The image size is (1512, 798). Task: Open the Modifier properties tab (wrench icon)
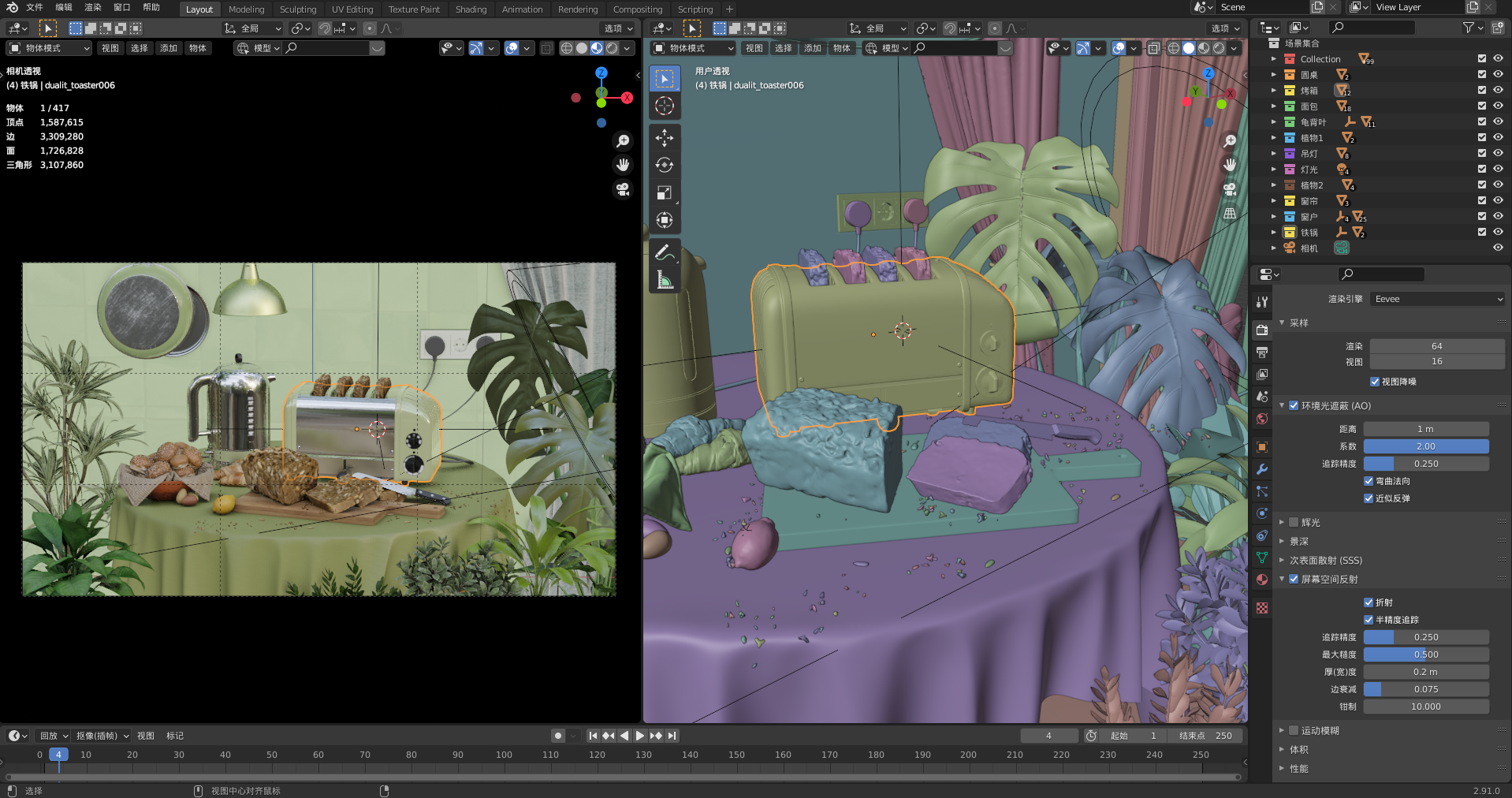[1261, 469]
